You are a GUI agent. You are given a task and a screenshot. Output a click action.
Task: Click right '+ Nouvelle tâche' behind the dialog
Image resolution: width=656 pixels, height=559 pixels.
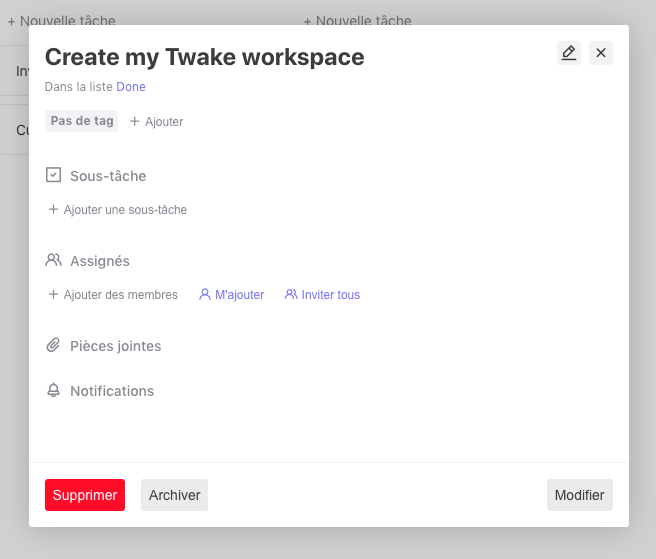click(x=357, y=20)
